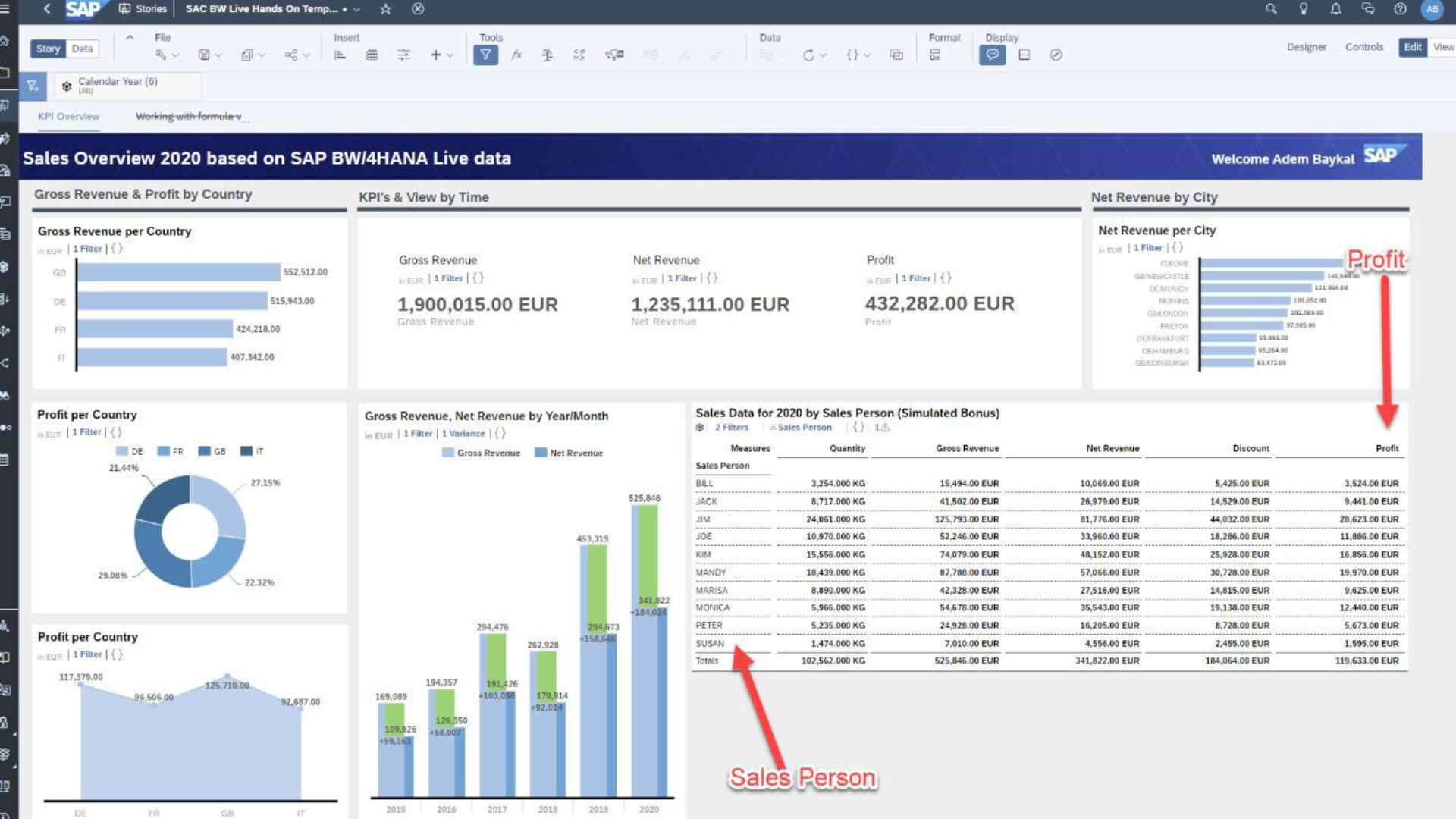Viewport: 1456px width, 819px height.
Task: Open the Files folder icon in the left sidebar
Action: [5, 73]
